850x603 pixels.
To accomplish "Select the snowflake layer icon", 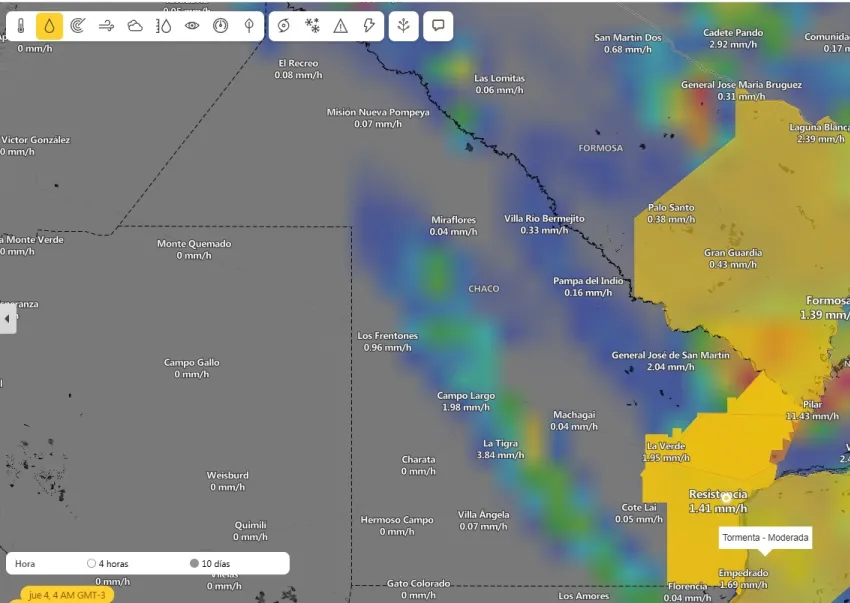I will pyautogui.click(x=312, y=26).
